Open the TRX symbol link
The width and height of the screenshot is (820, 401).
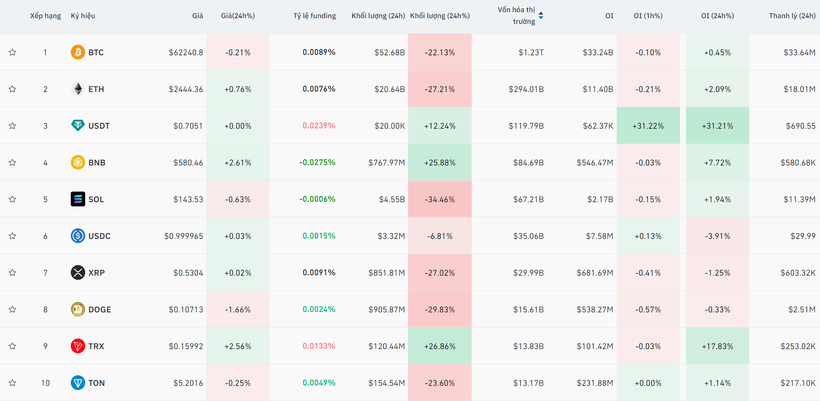[96, 346]
